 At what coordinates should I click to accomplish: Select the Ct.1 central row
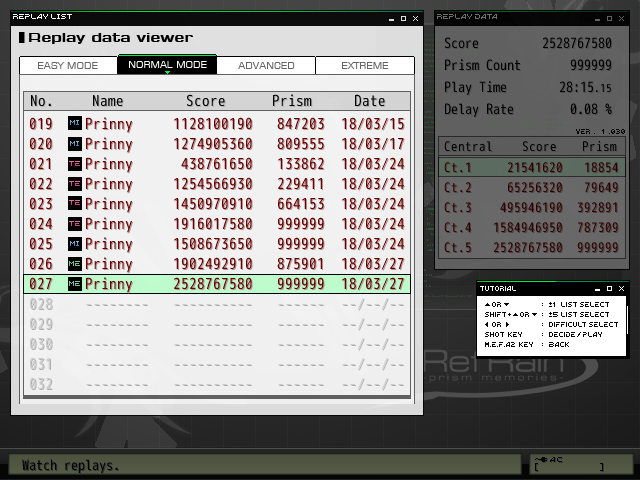click(x=532, y=168)
